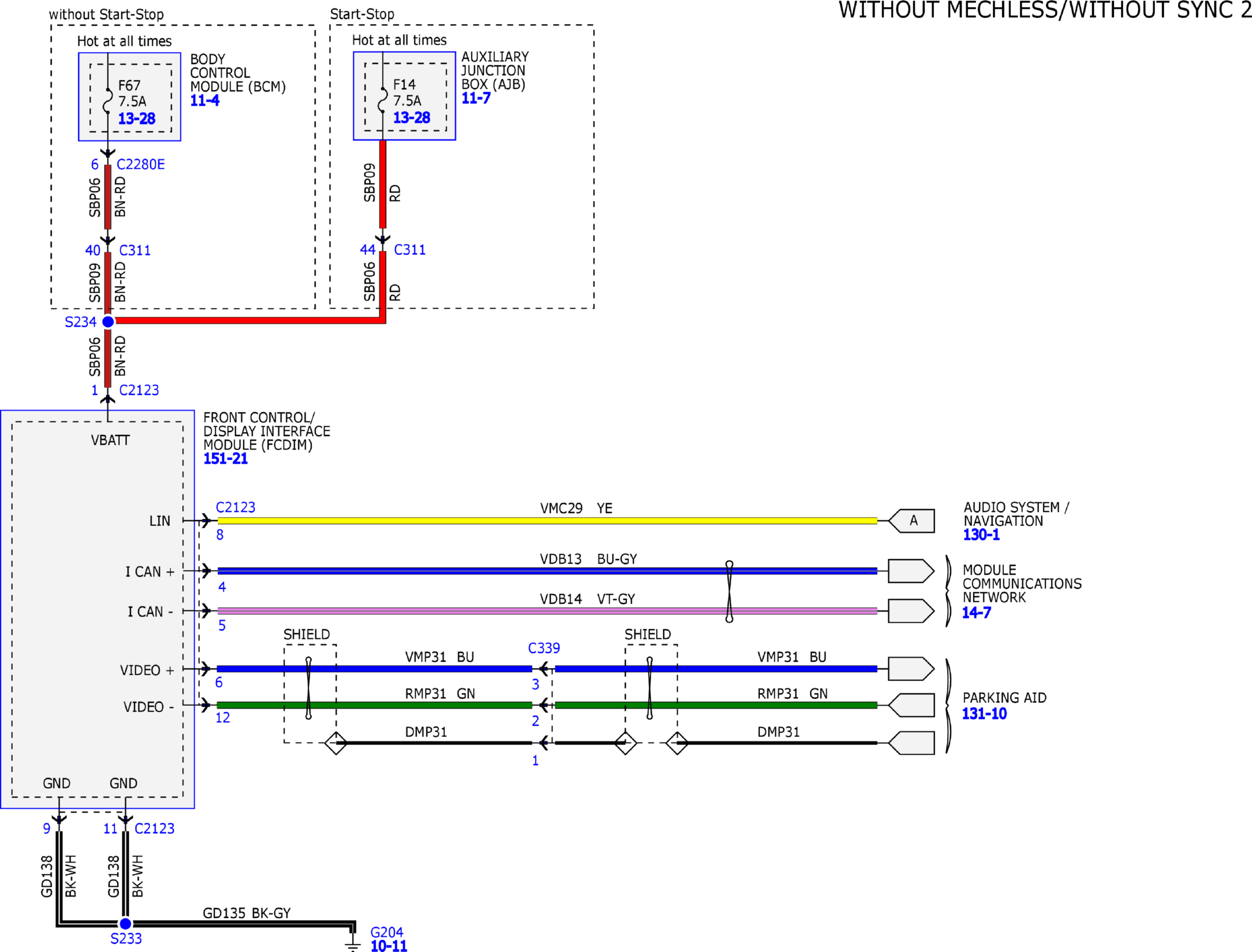Click the C2280E connector label
Viewport: 1252px width, 952px height.
(140, 165)
